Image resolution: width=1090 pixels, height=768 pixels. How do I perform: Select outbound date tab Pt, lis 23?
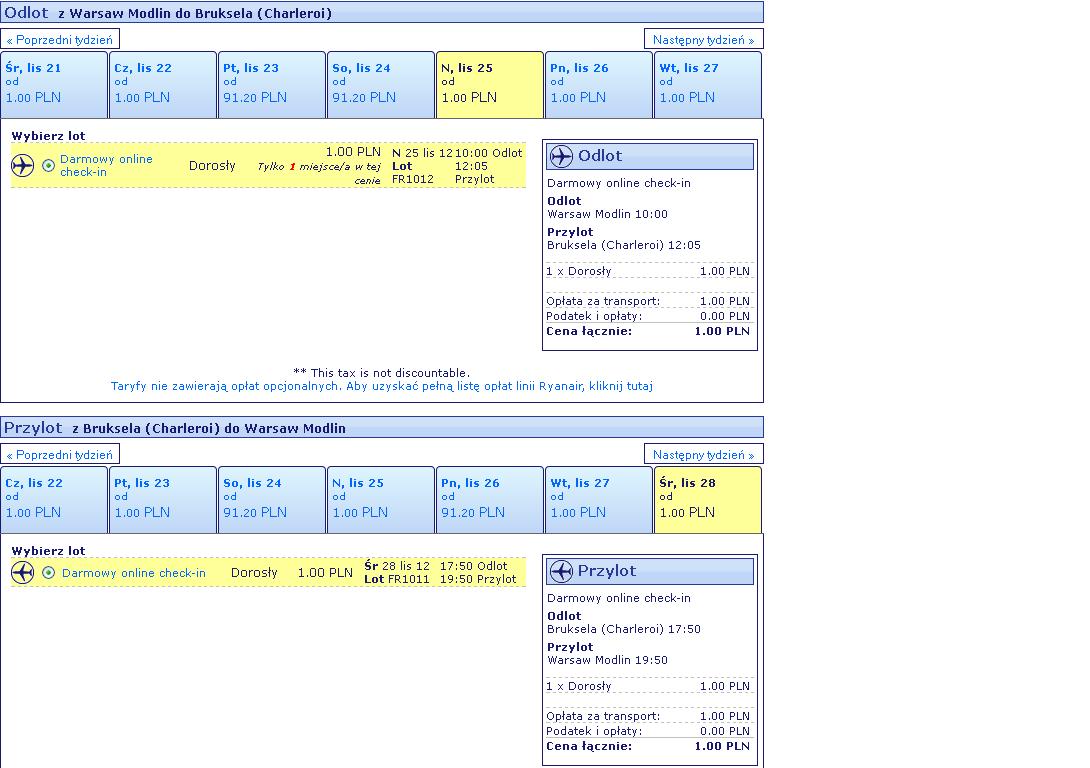[272, 85]
